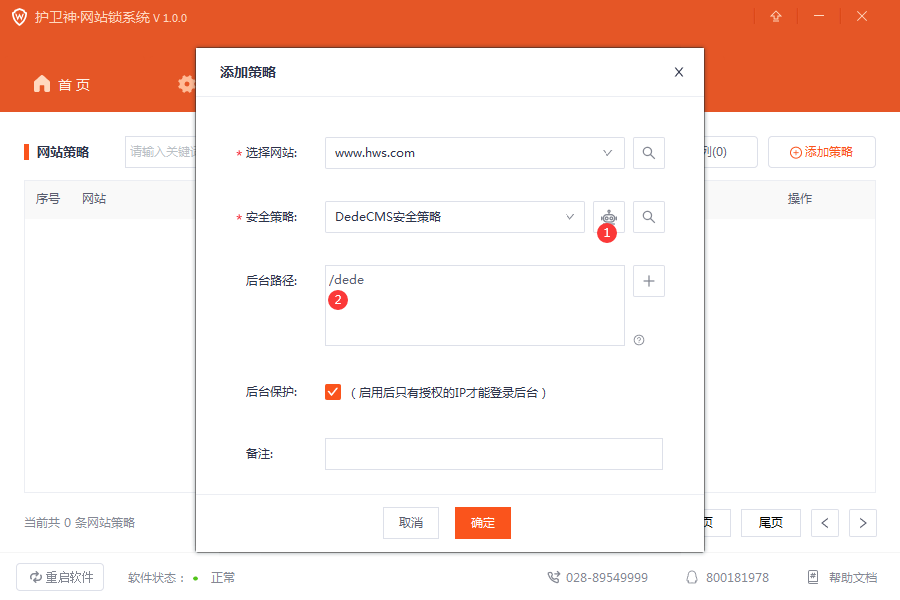Viewport: 900px width, 600px height.
Task: Close the Add Policy dialog
Action: [678, 72]
